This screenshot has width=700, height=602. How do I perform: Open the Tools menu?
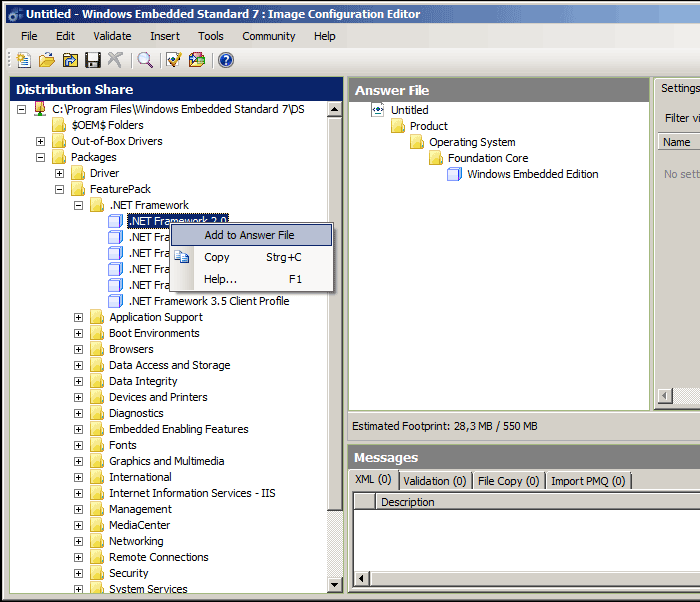(x=211, y=36)
